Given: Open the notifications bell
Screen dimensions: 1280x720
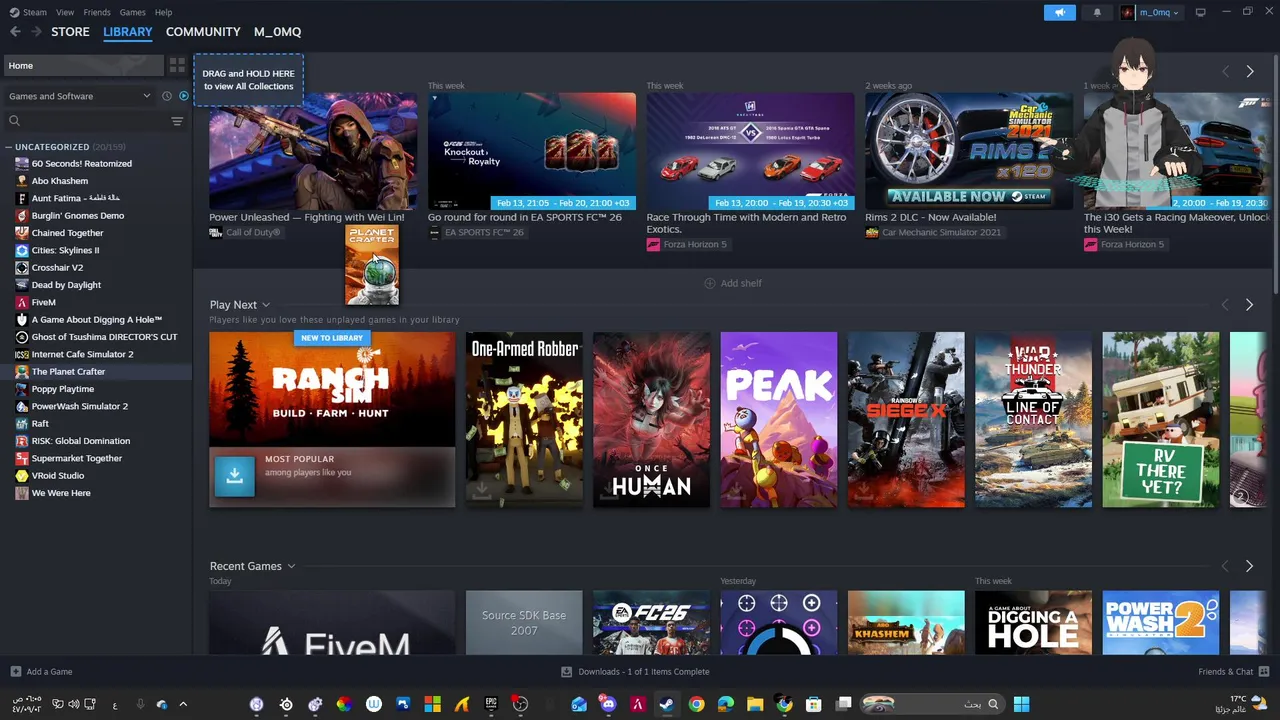Looking at the screenshot, I should pyautogui.click(x=1097, y=12).
